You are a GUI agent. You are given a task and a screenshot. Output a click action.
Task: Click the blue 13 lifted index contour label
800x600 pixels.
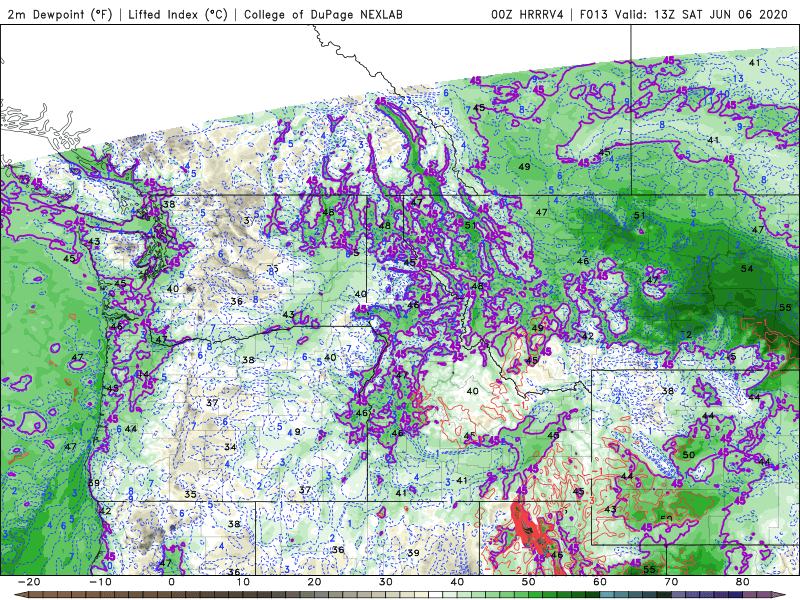click(x=738, y=79)
